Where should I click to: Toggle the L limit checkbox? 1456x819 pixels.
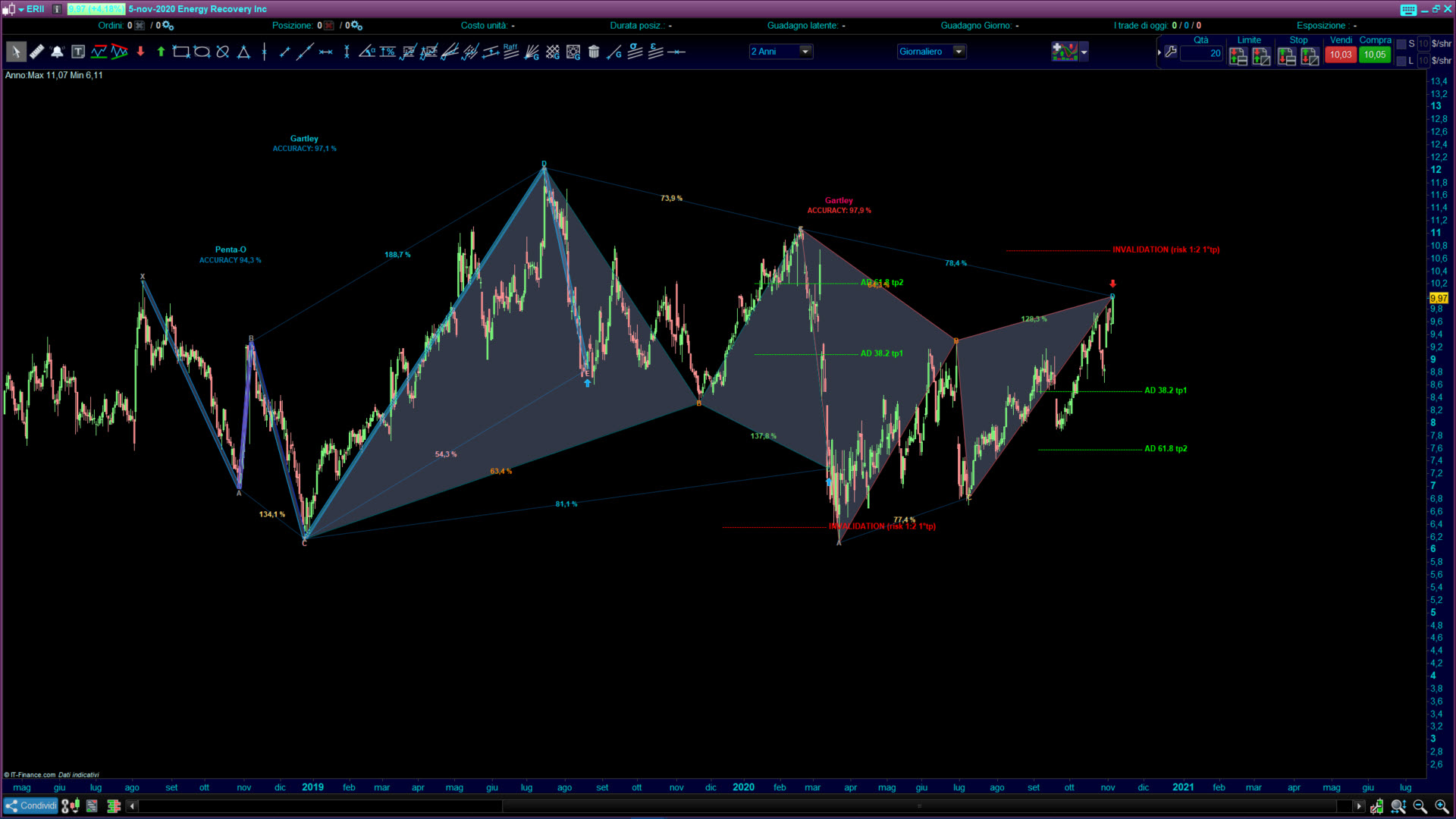[1401, 61]
